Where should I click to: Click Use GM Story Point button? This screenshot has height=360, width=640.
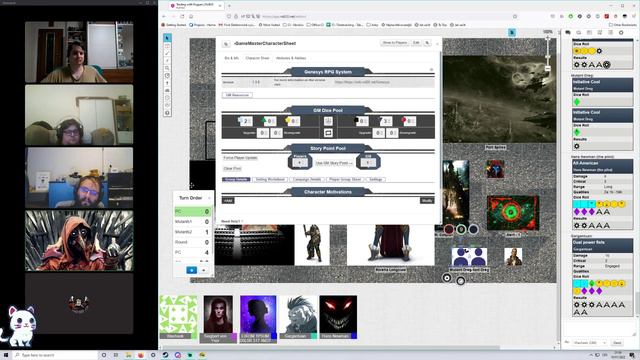click(334, 163)
